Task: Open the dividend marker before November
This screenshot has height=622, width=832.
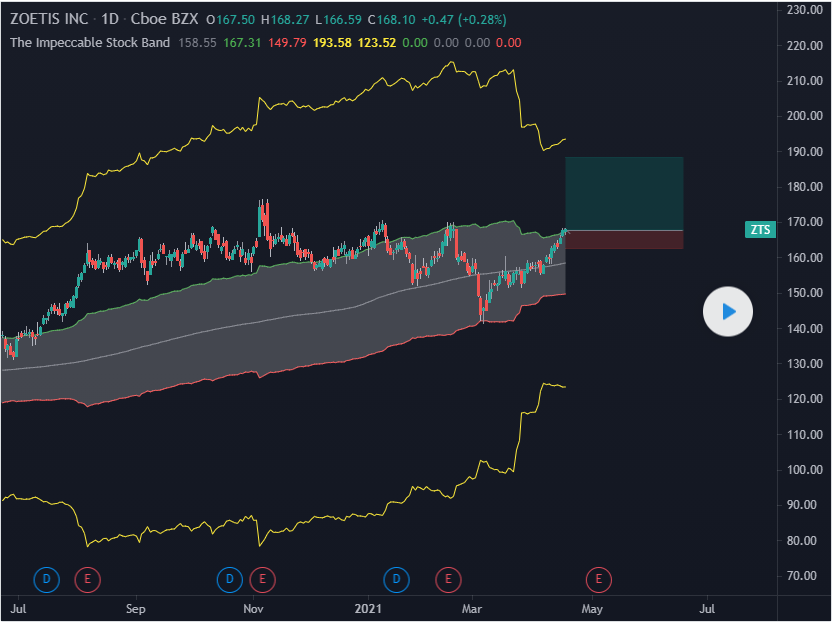Action: coord(229,578)
